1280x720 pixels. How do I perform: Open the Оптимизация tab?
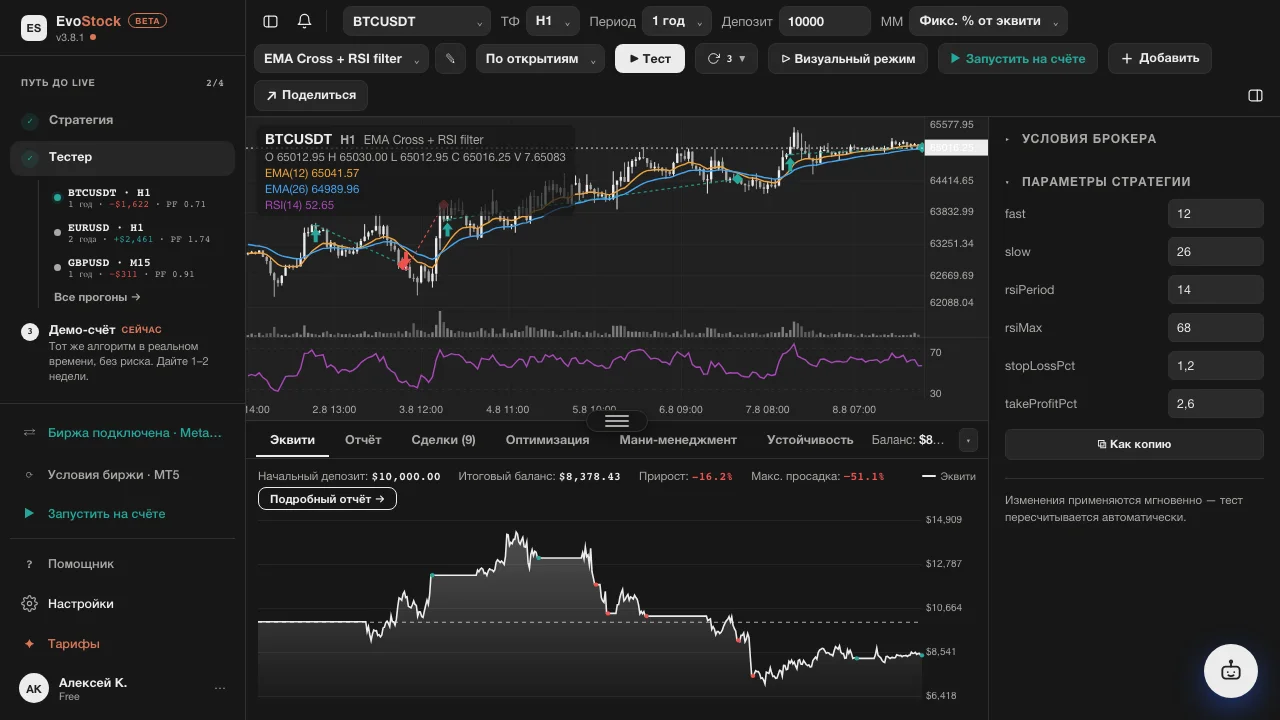(x=547, y=440)
